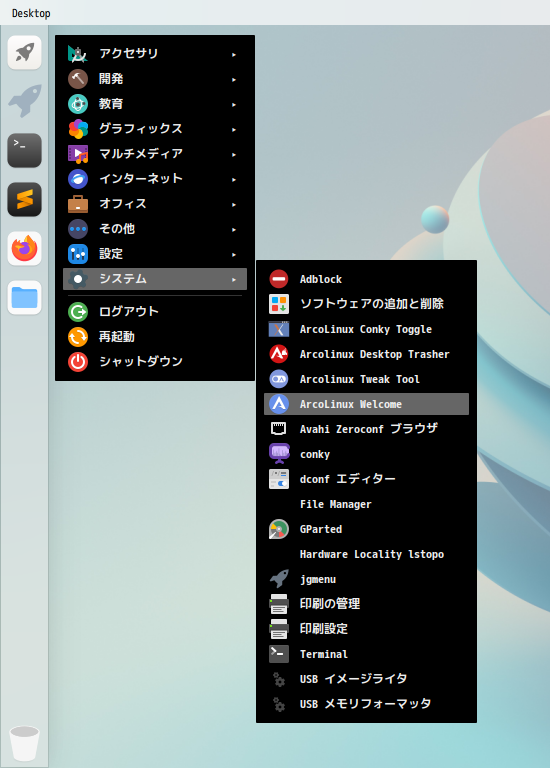Open Hardware Locality lstopo entry
550x768 pixels.
tap(366, 554)
